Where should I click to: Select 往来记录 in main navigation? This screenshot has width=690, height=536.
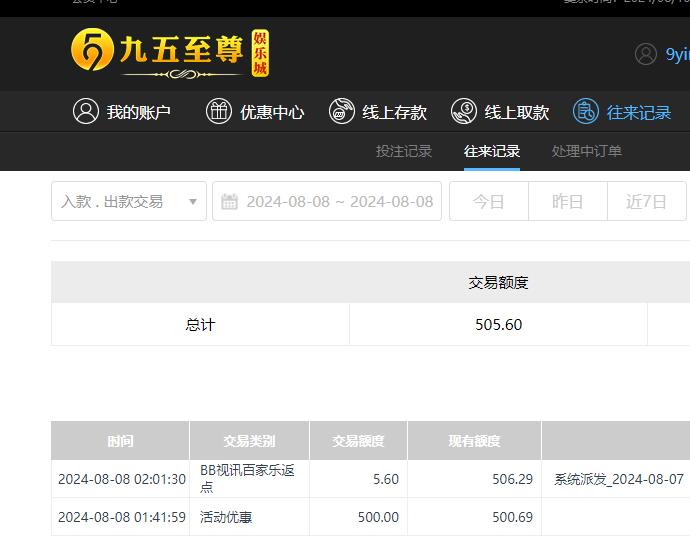coord(622,111)
